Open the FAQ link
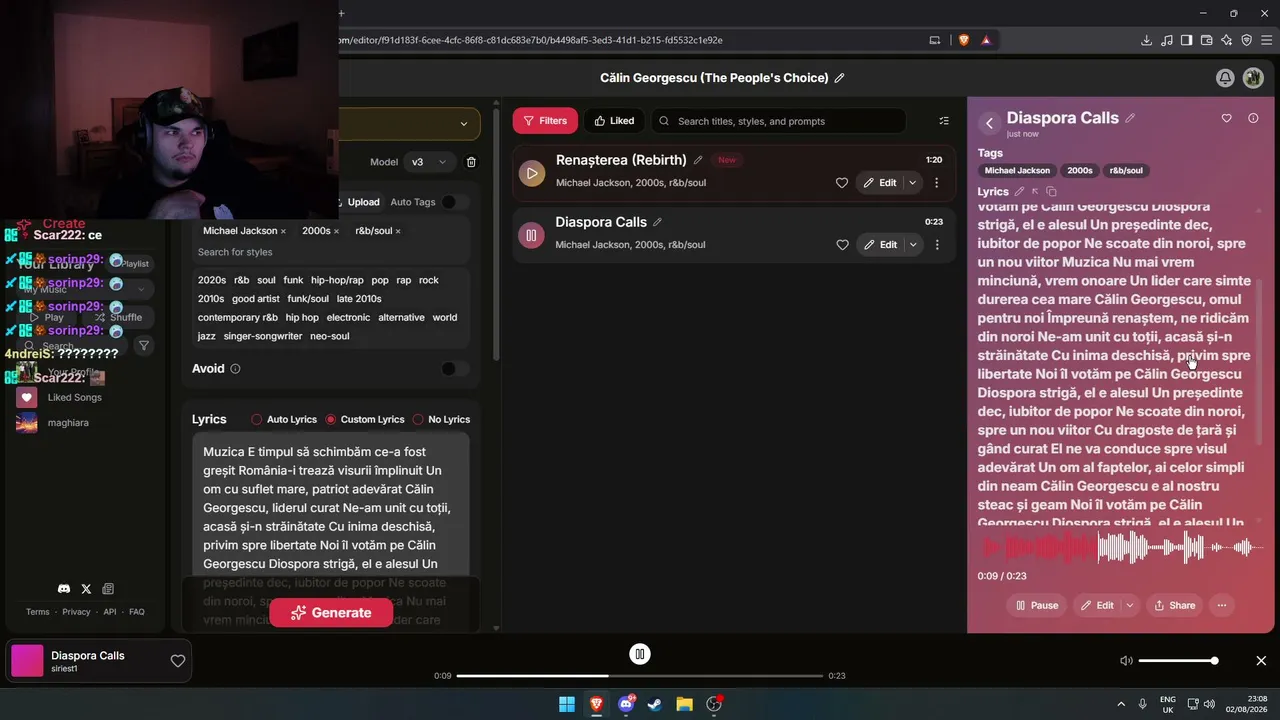Viewport: 1280px width, 720px height. pos(137,612)
